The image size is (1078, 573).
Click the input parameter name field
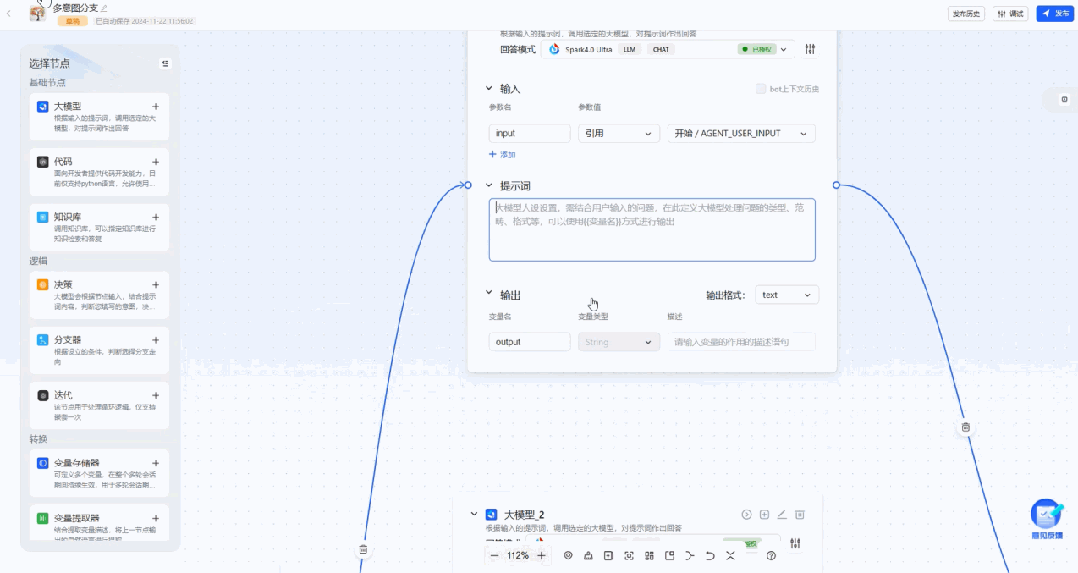click(529, 133)
